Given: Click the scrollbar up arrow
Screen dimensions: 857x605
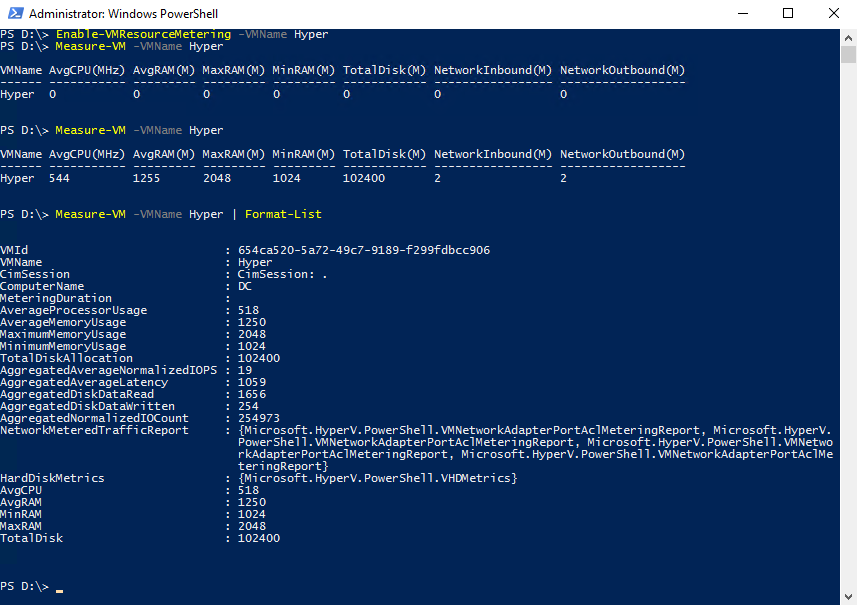Looking at the screenshot, I should (848, 36).
